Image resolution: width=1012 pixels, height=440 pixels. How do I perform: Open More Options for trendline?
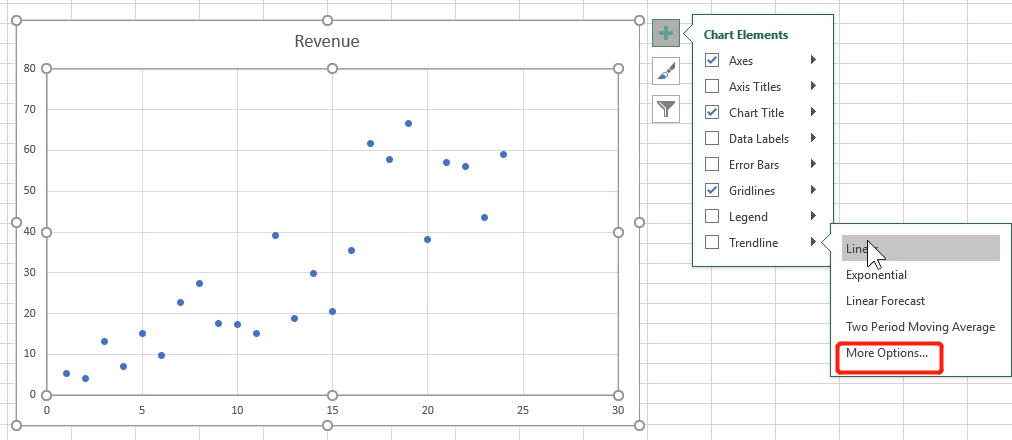(887, 353)
